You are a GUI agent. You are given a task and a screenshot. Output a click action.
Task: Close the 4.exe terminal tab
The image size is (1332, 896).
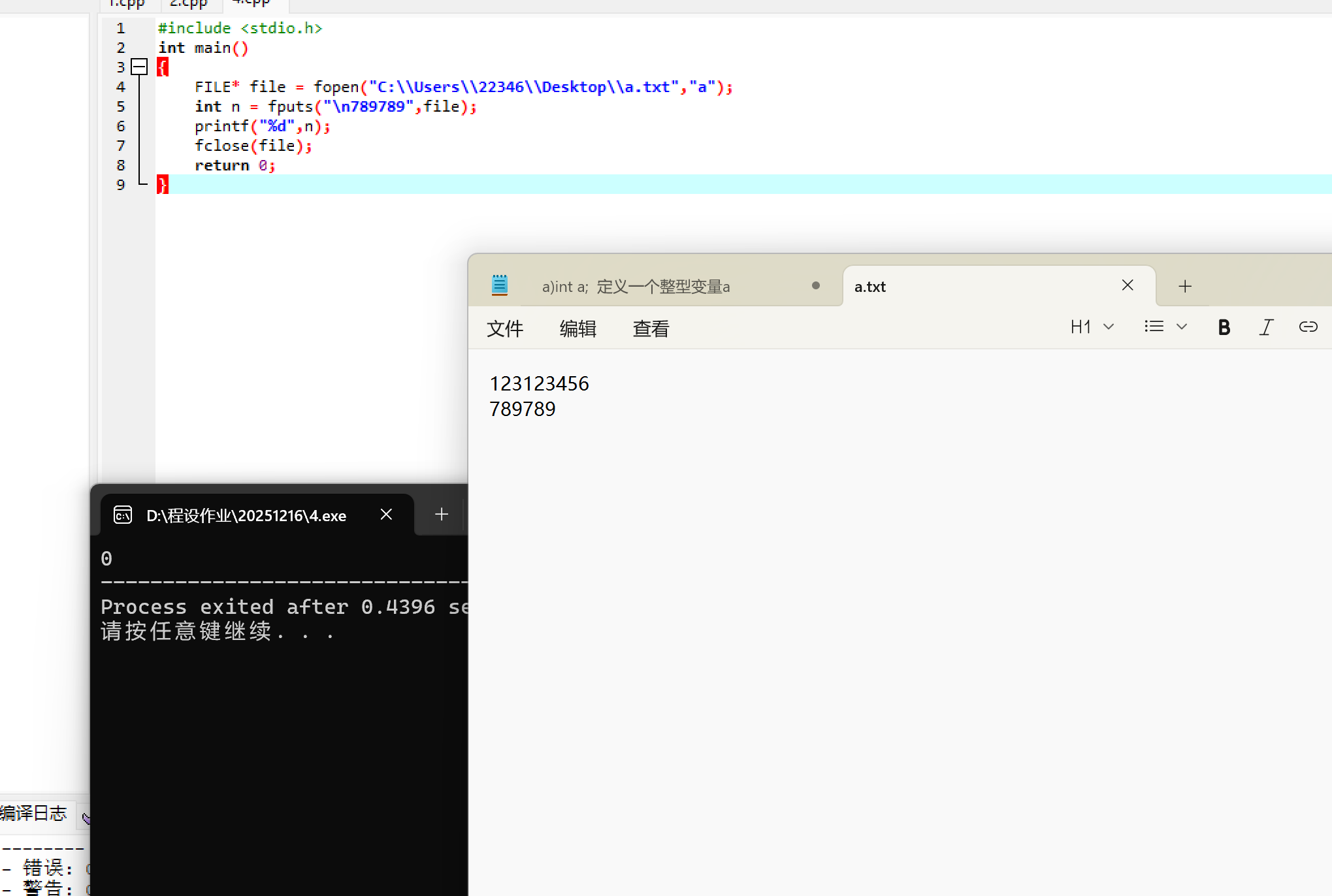[386, 515]
